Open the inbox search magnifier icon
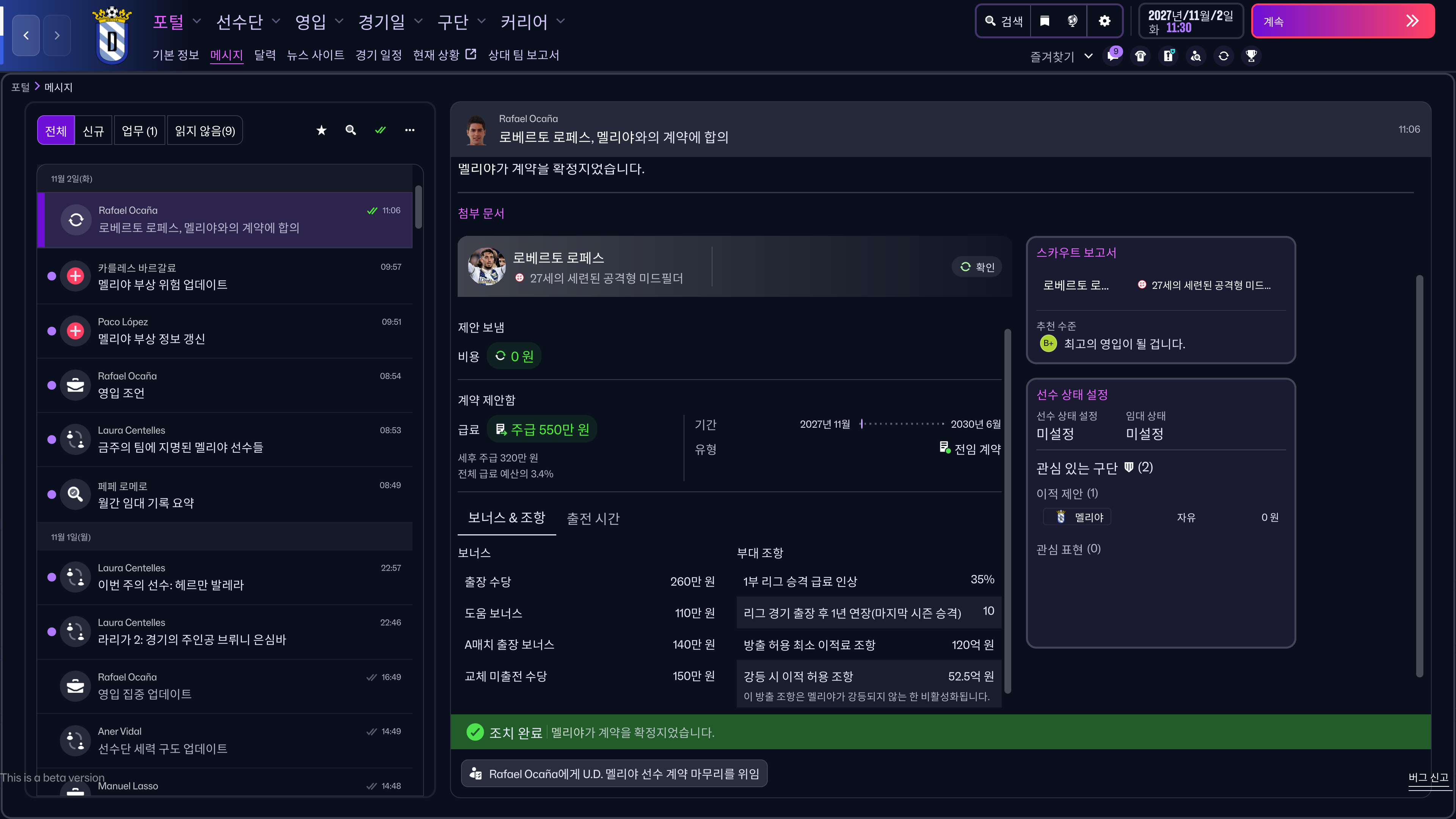This screenshot has width=1456, height=819. [x=350, y=130]
